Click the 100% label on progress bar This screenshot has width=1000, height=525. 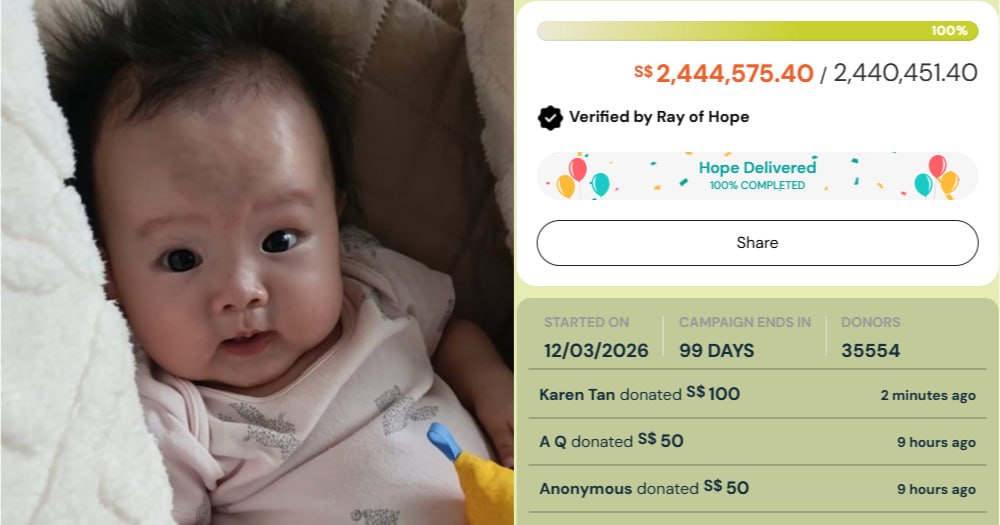point(949,31)
